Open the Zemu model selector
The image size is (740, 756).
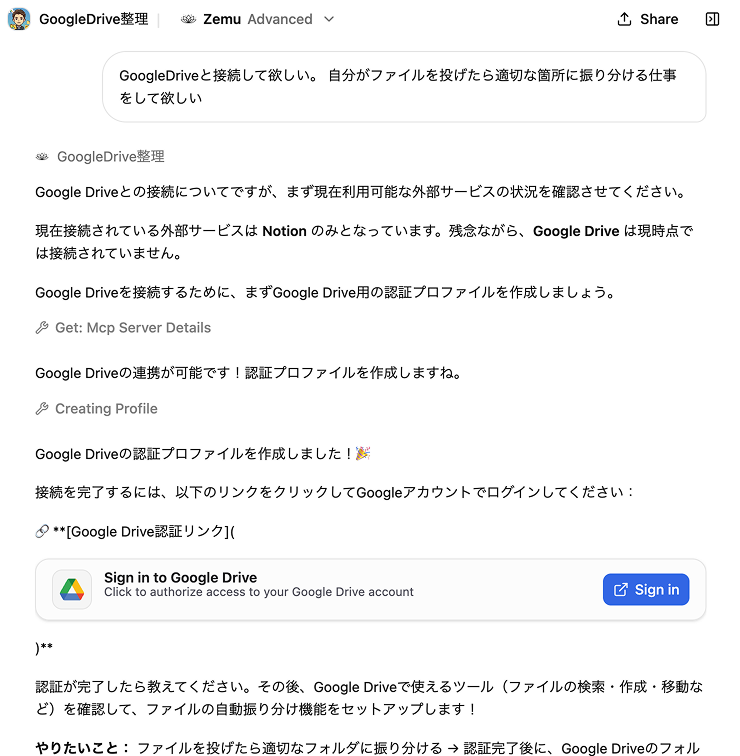(257, 19)
